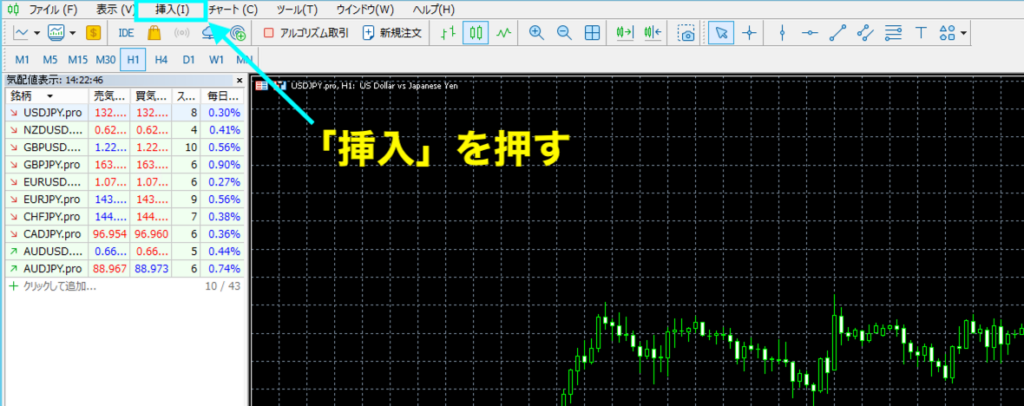
Task: Click the zoom in magnifier icon
Action: (x=536, y=33)
